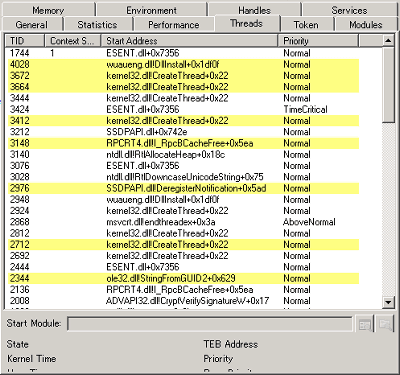Select thread 3140 RtlAllocateHeap row
Viewport: 400px width, 375px height.
[x=183, y=154]
